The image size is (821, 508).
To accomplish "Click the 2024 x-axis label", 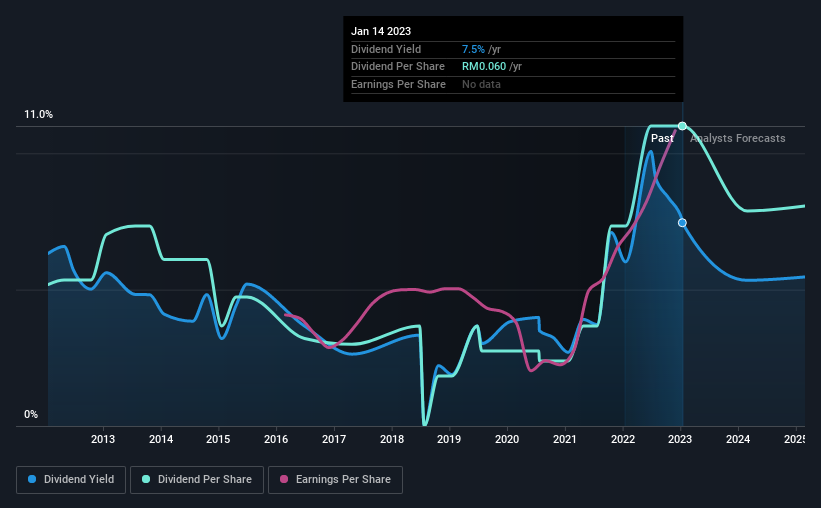I will click(738, 439).
